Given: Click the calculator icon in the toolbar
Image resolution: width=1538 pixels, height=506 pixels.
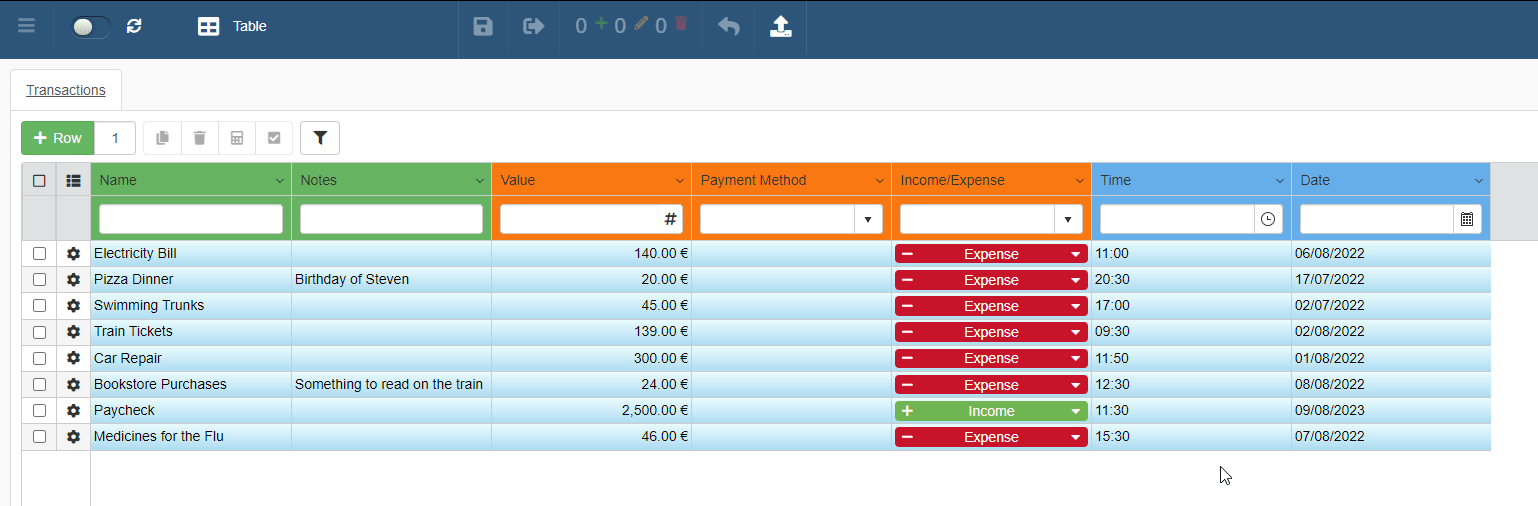Looking at the screenshot, I should click(x=237, y=138).
